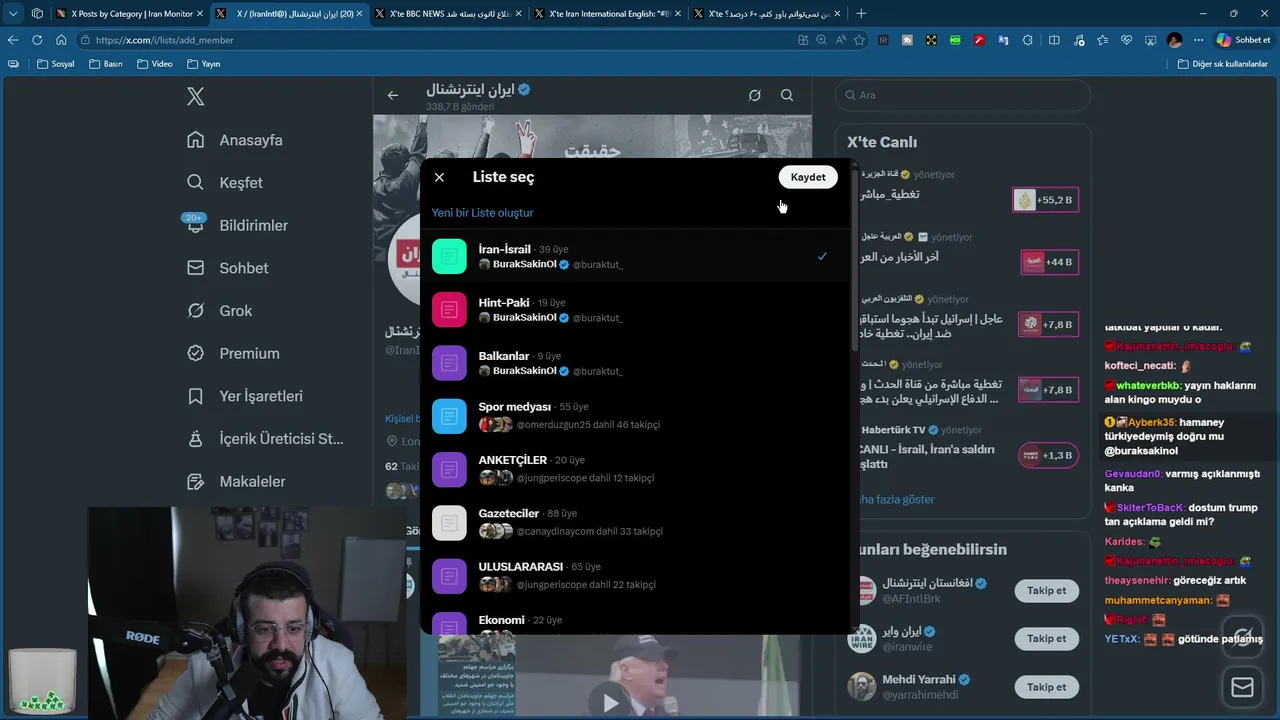The width and height of the screenshot is (1280, 720).
Task: Open Makaleler in sidebar
Action: [237, 481]
